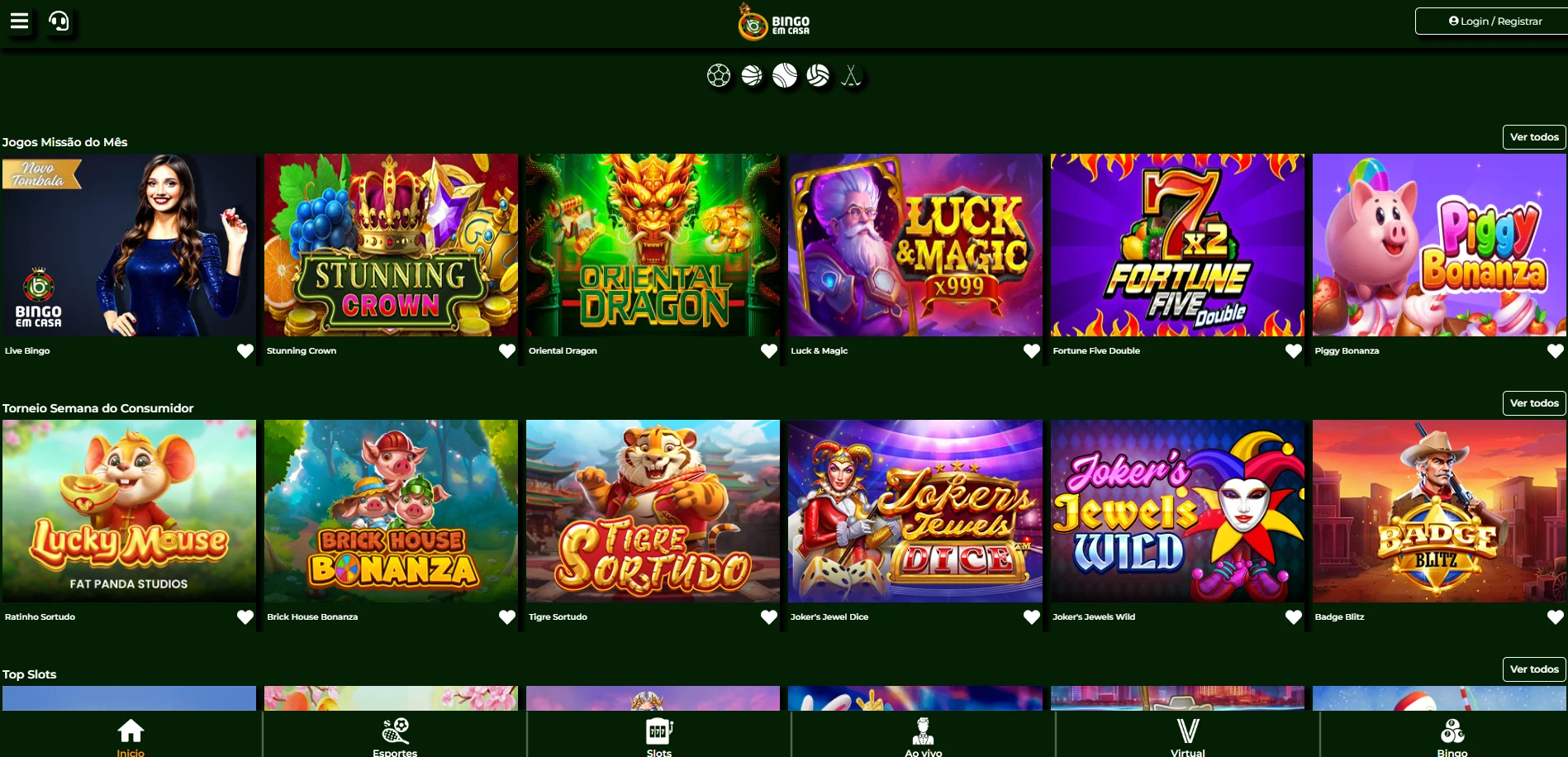Open the Luck & Magic thumbnail

coord(915,245)
